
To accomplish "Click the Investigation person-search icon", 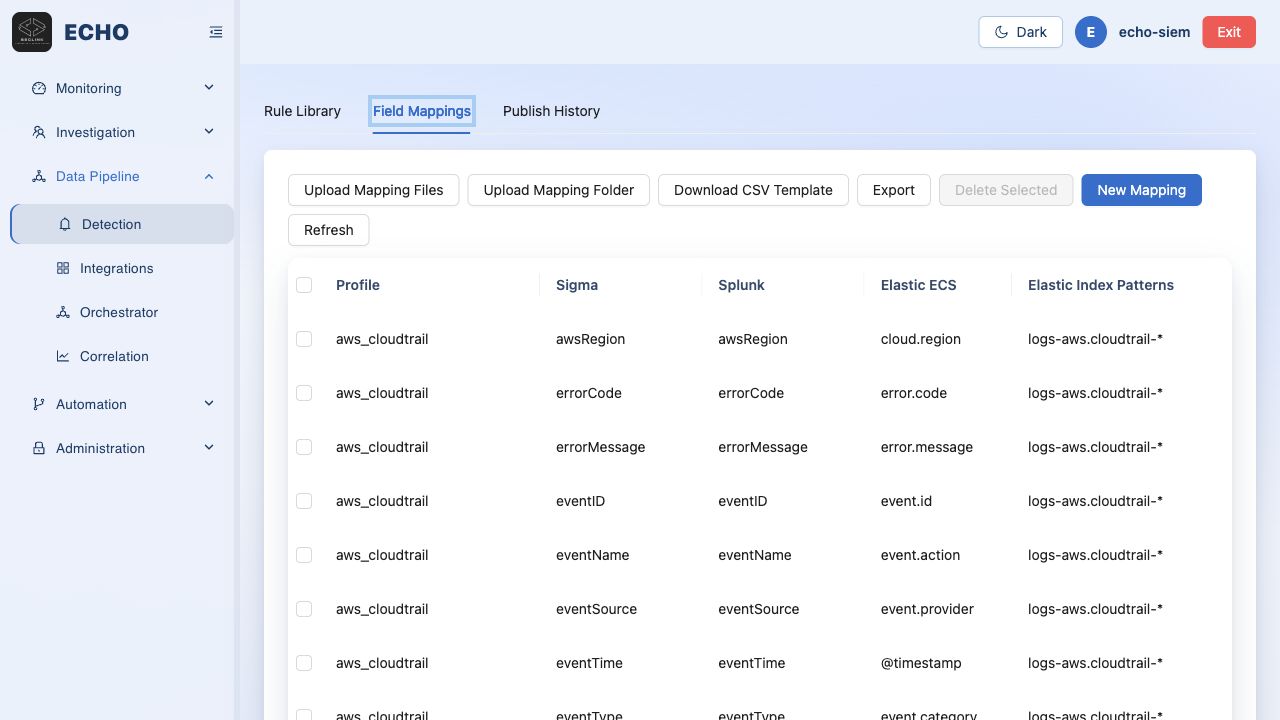I will point(39,132).
